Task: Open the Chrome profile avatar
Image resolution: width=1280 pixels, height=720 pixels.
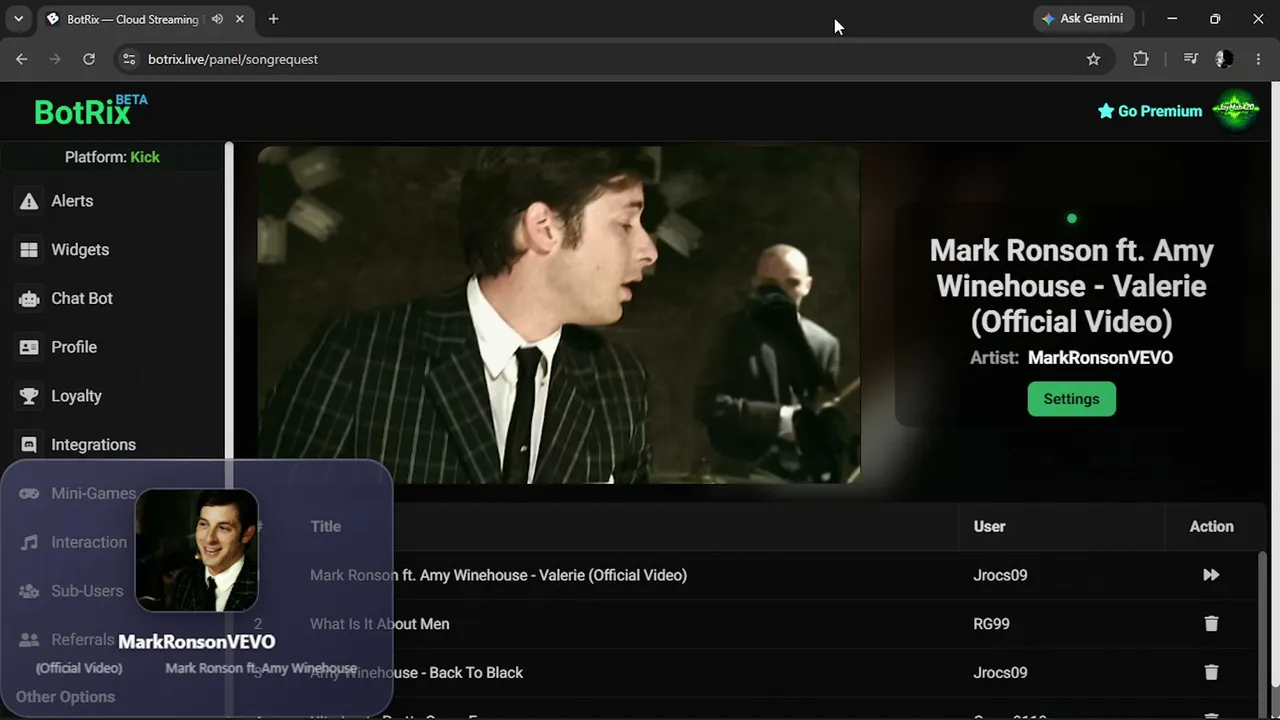Action: [1224, 59]
